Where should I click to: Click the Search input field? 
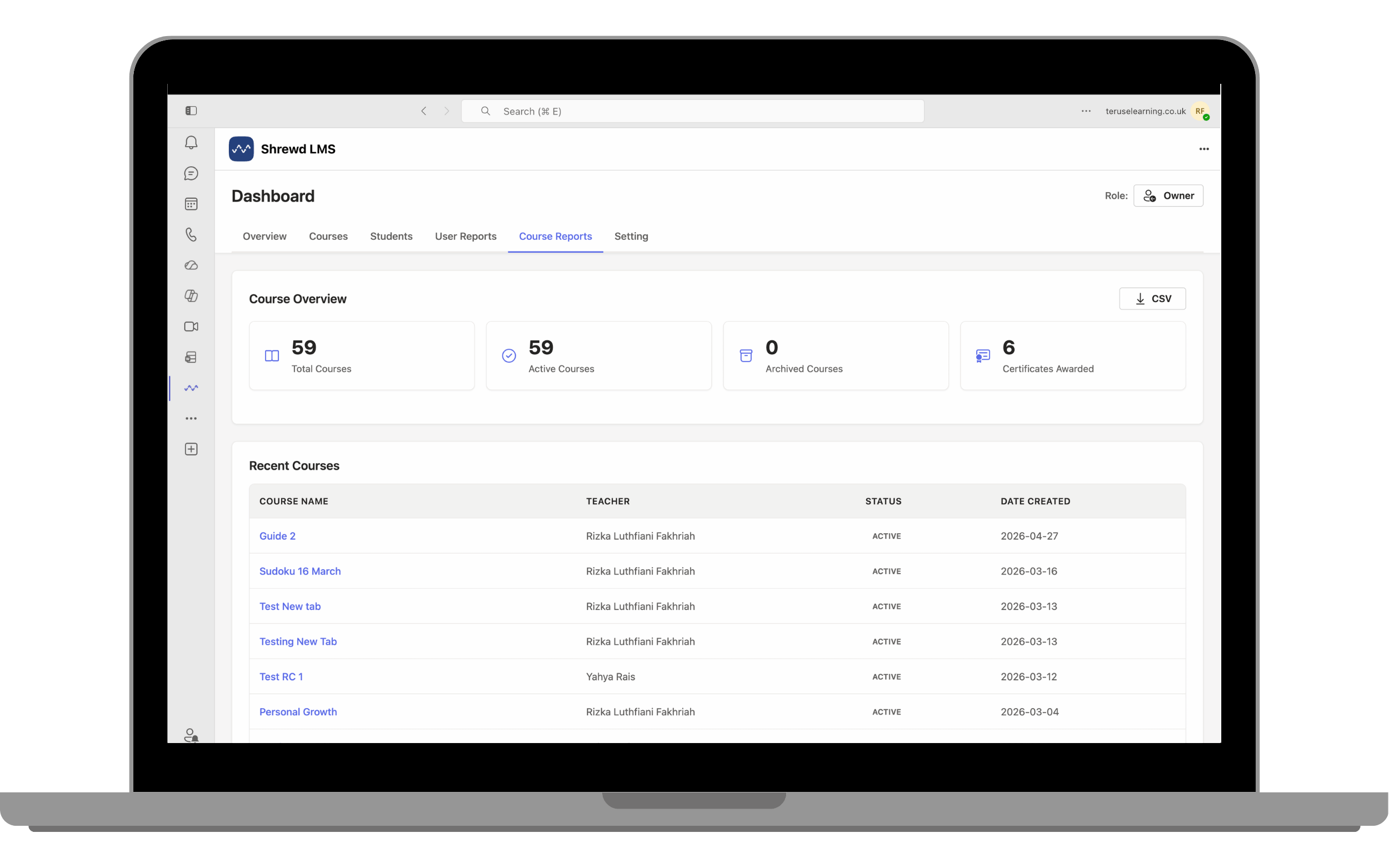692,111
